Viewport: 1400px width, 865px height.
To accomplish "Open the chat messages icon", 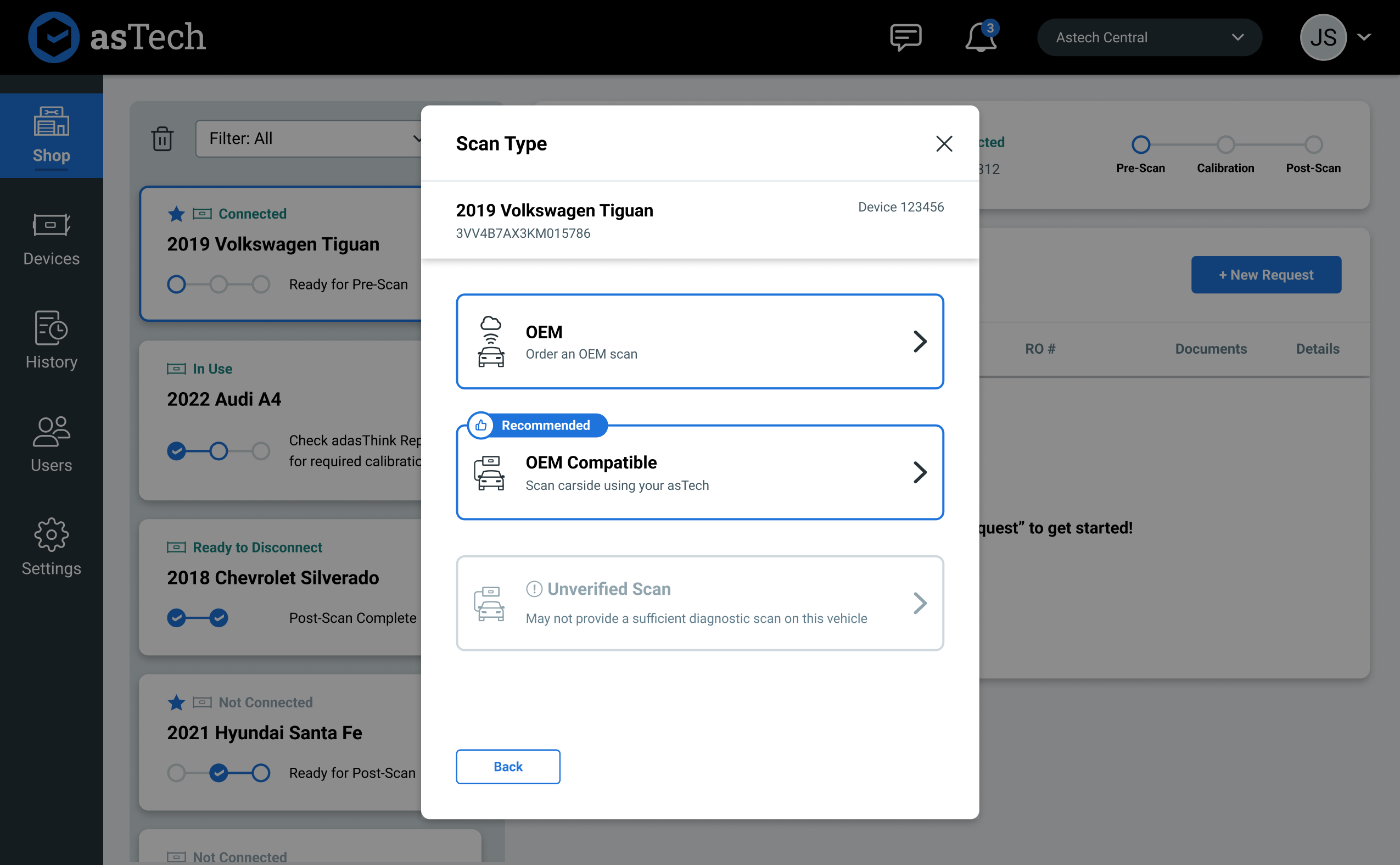I will (x=906, y=37).
